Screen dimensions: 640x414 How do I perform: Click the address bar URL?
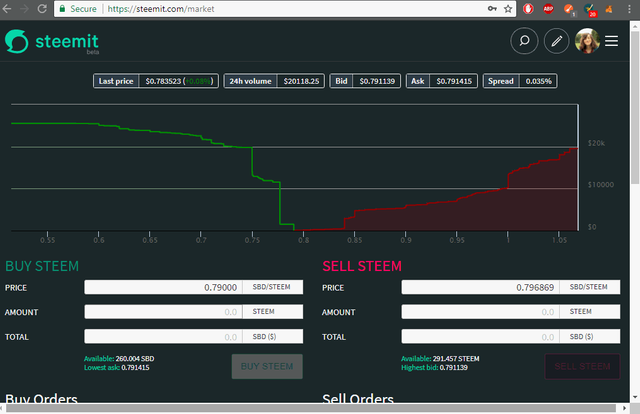161,9
